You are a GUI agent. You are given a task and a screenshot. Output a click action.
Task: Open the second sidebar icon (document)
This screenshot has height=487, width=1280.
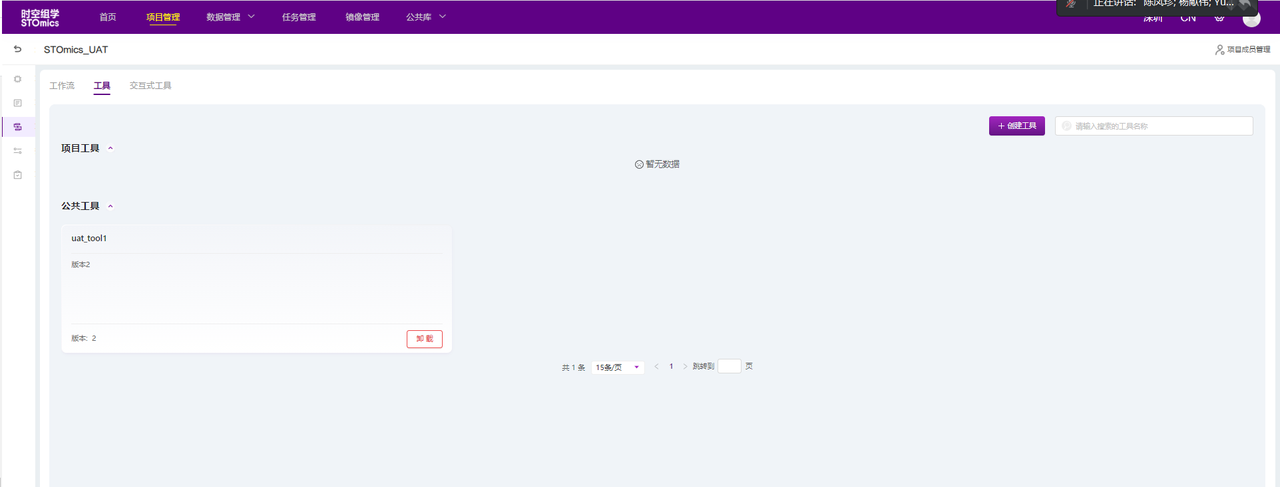click(x=17, y=102)
